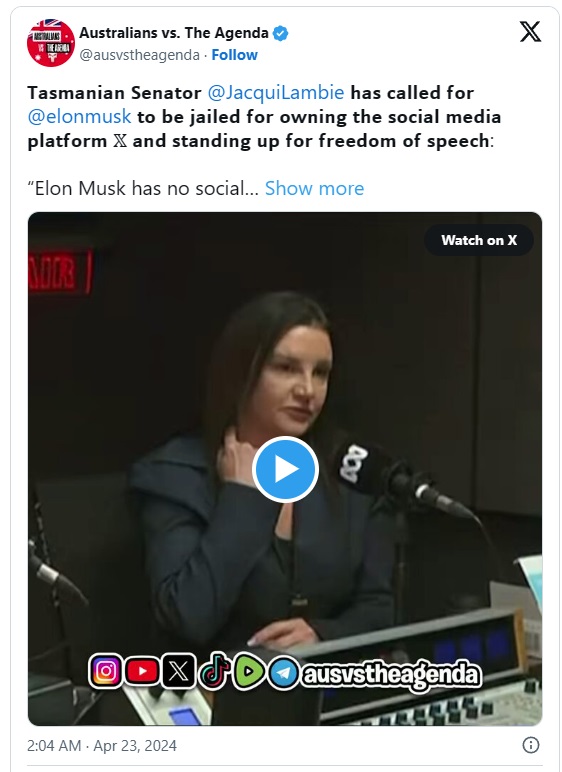This screenshot has height=772, width=562.
Task: Open the tweet info icon
Action: coord(530,745)
